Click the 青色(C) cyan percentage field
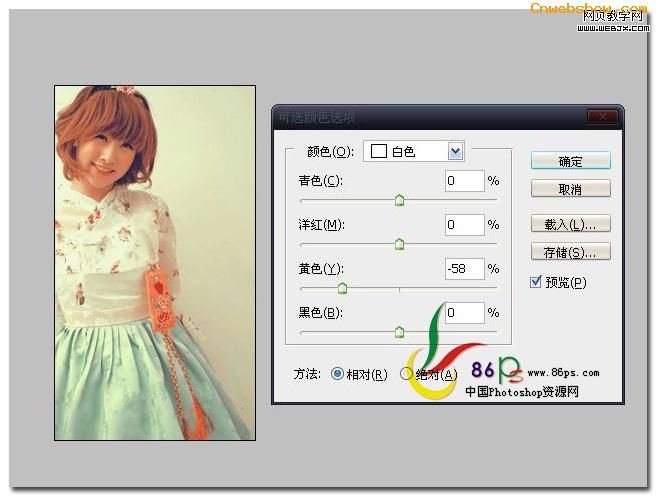Image resolution: width=660 pixels, height=500 pixels. (465, 181)
